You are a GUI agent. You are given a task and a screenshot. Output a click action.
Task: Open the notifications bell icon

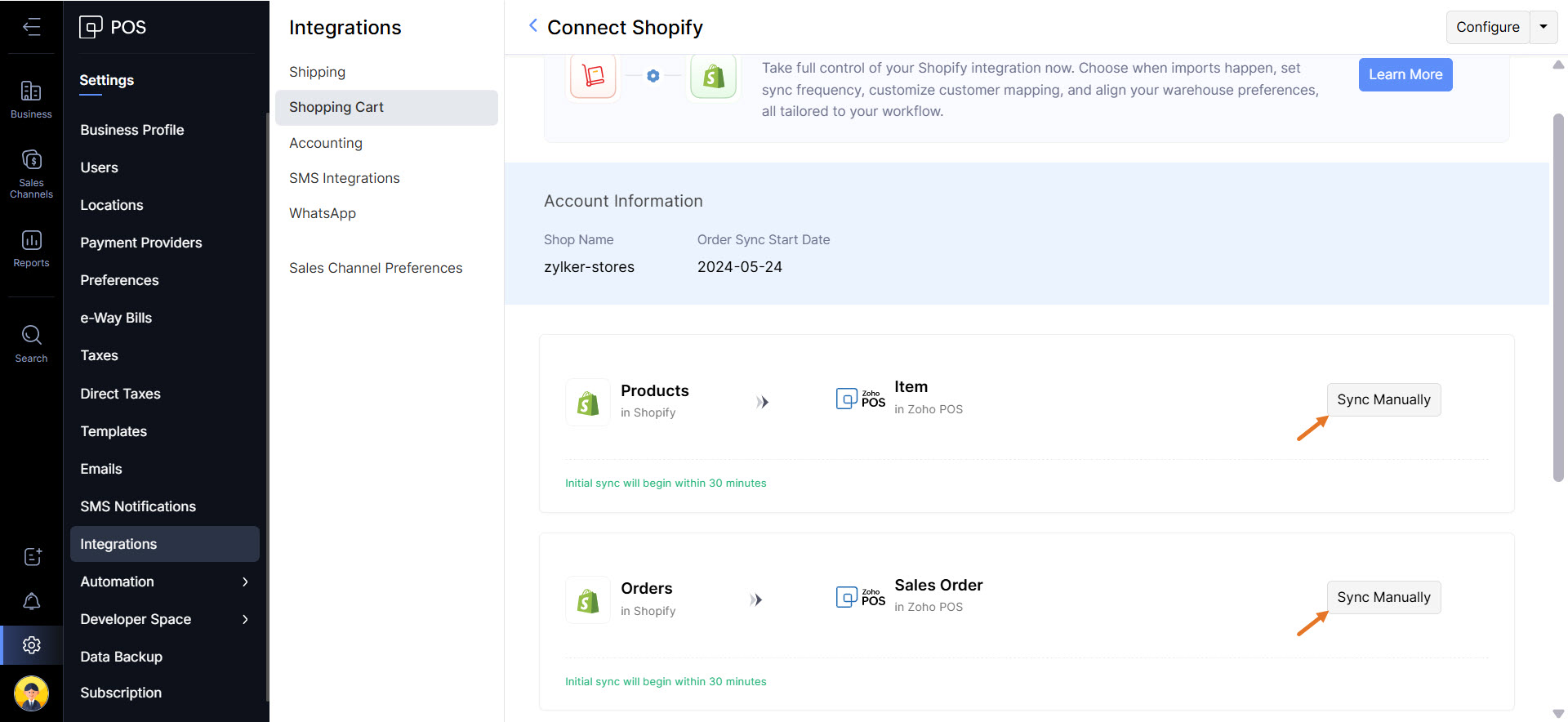pyautogui.click(x=31, y=602)
